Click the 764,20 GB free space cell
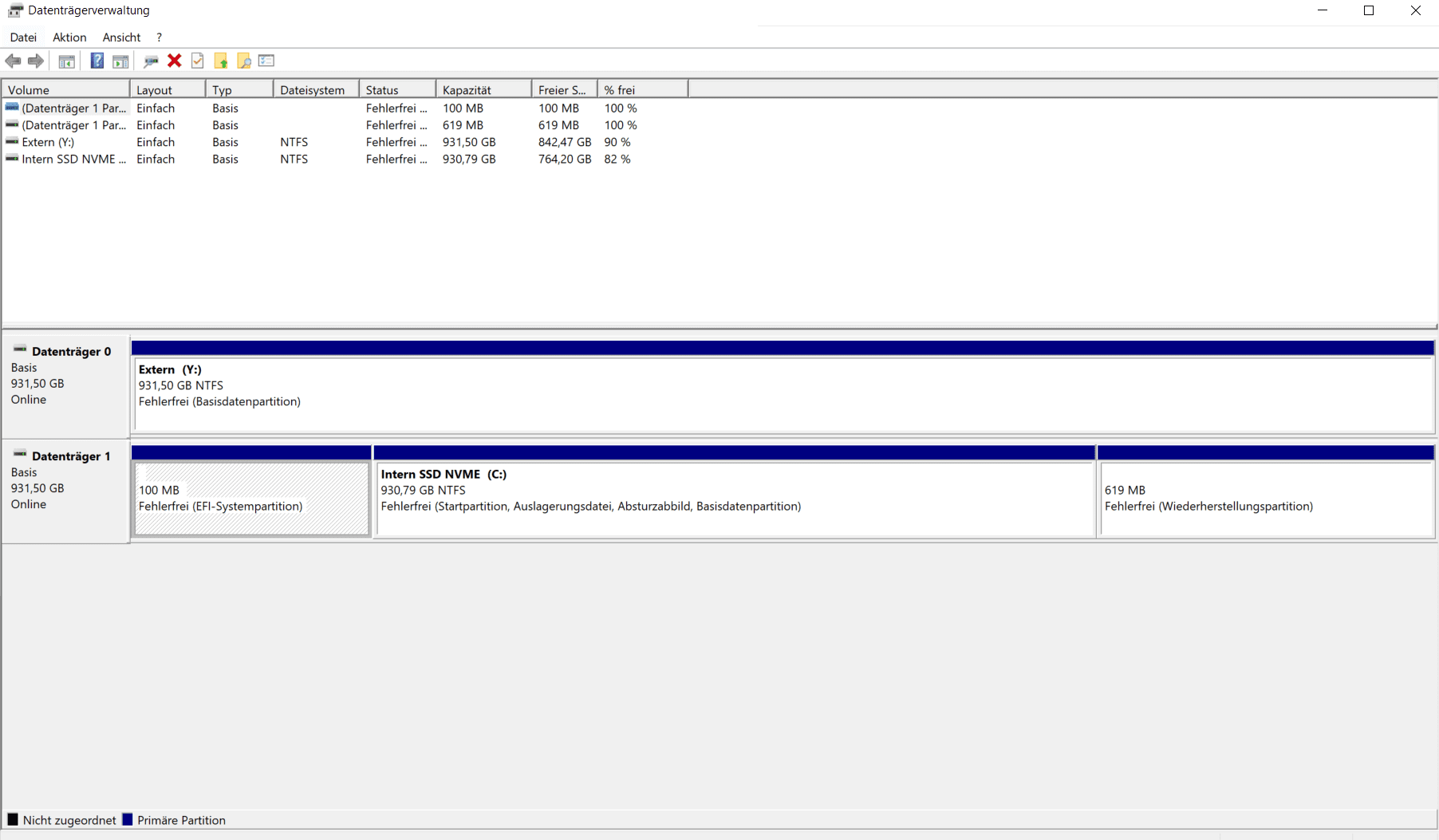The height and width of the screenshot is (840, 1439). (565, 159)
